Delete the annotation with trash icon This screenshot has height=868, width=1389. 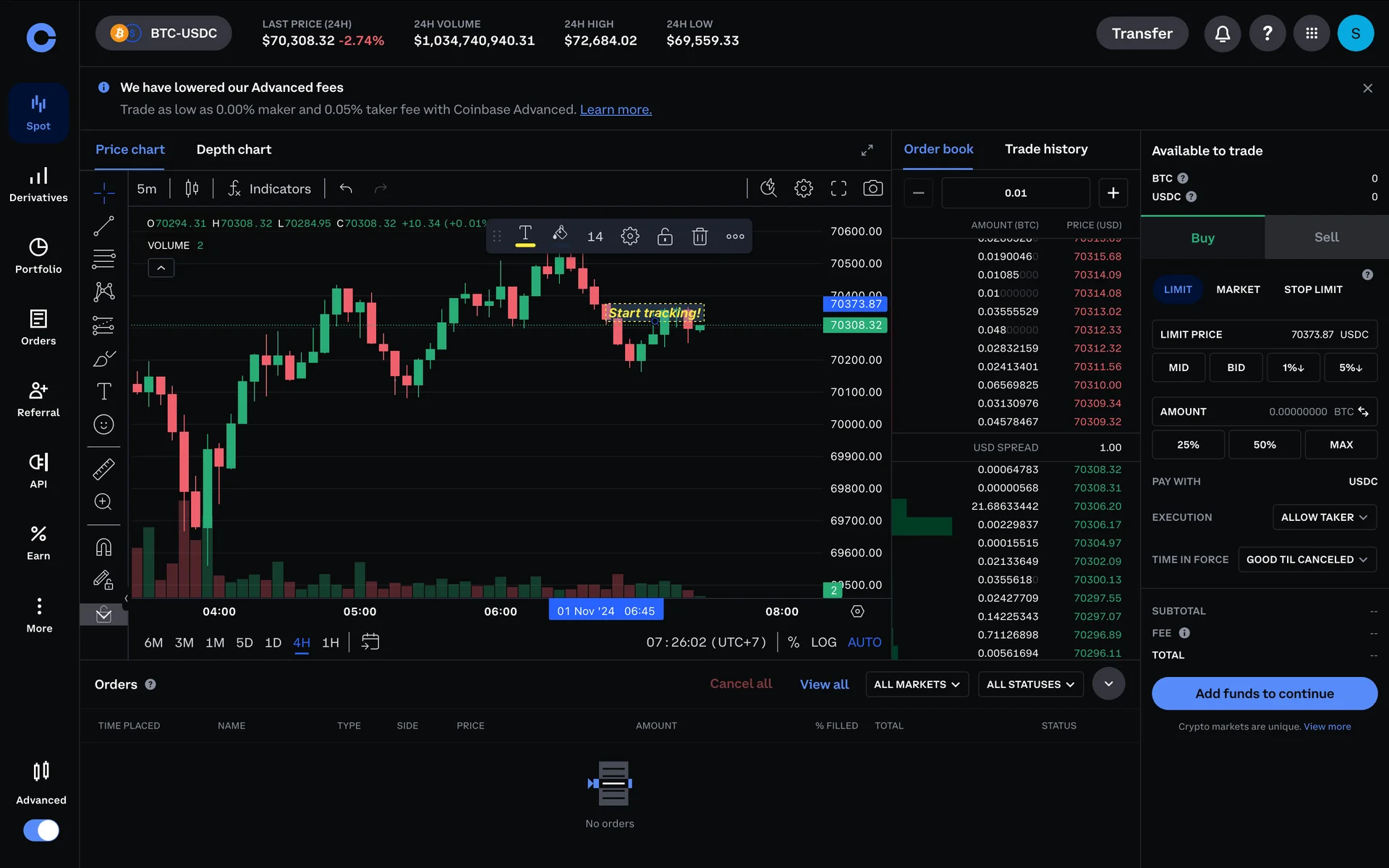click(x=699, y=237)
